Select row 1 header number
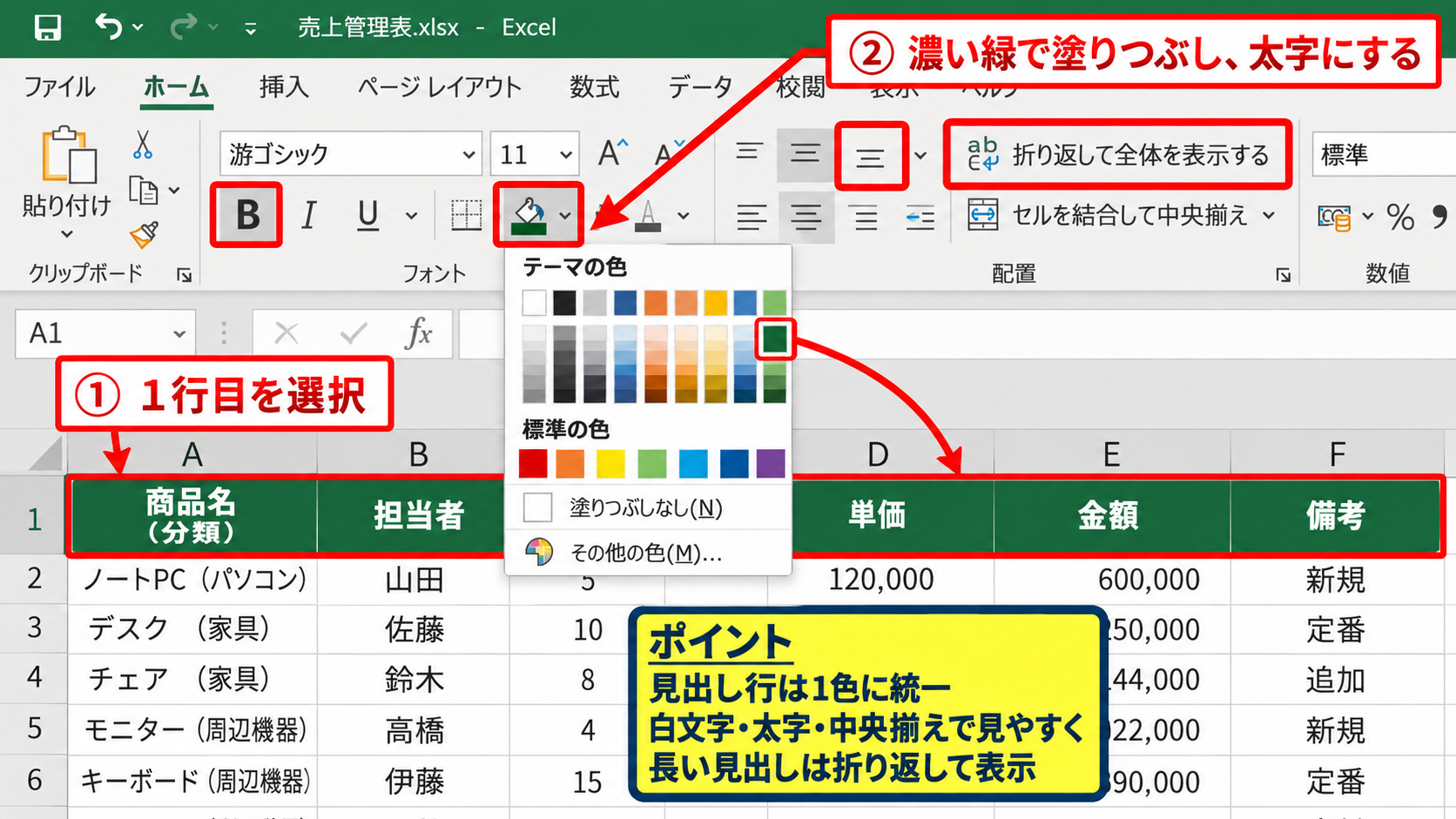Viewport: 1456px width, 819px height. pyautogui.click(x=34, y=520)
